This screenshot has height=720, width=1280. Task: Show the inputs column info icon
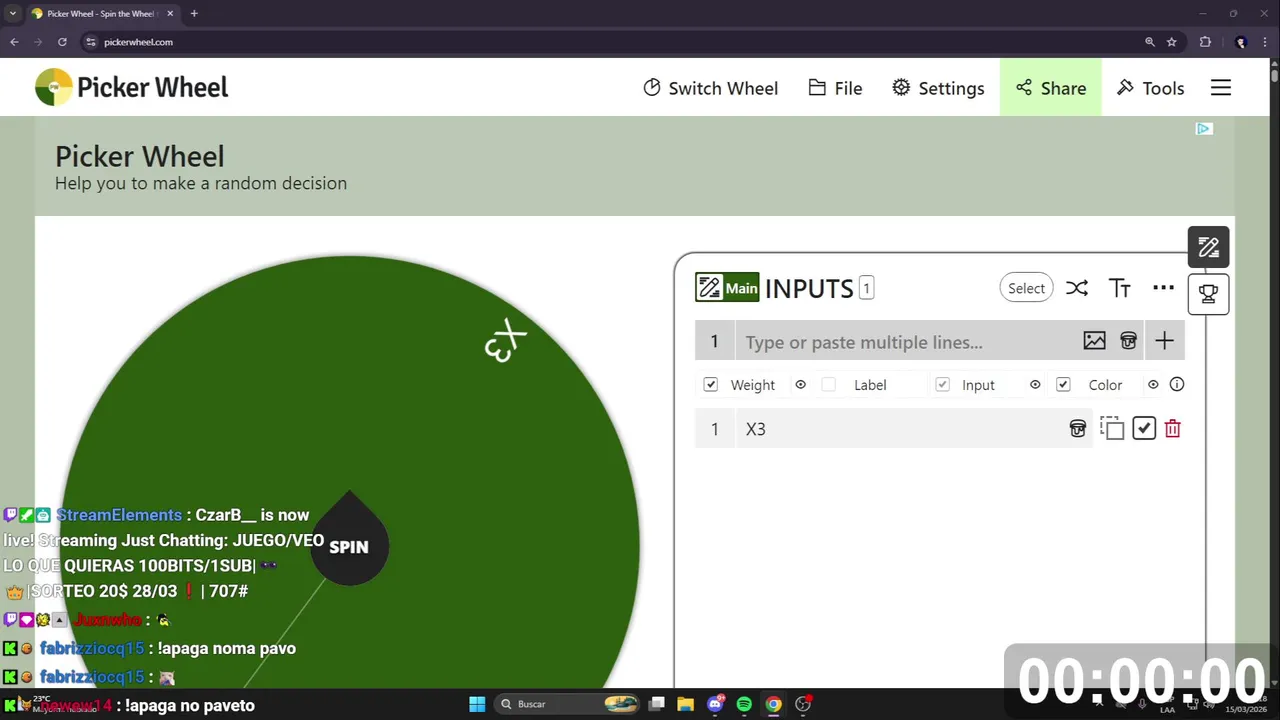pos(1177,384)
